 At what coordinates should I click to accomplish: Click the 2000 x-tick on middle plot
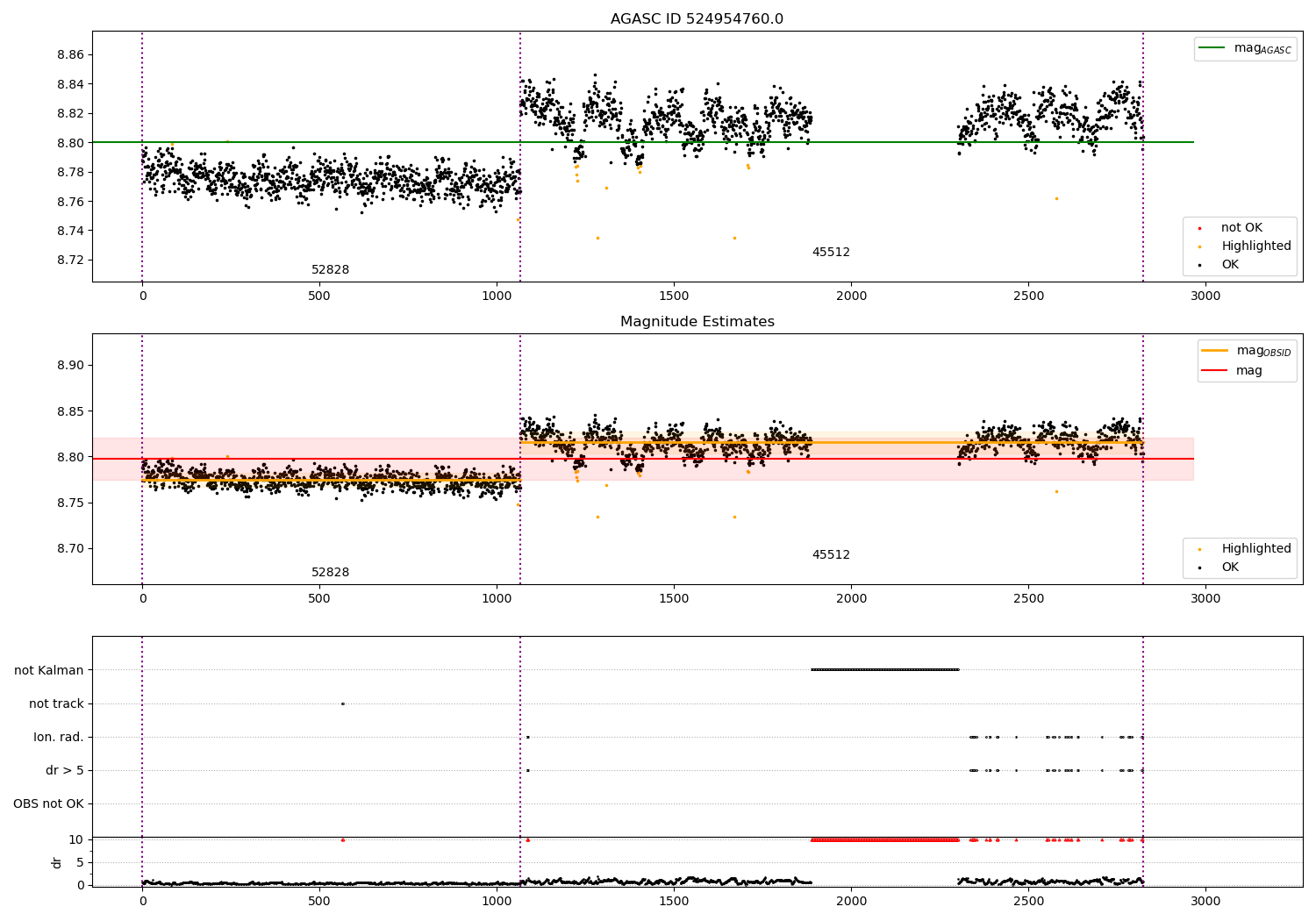(851, 599)
